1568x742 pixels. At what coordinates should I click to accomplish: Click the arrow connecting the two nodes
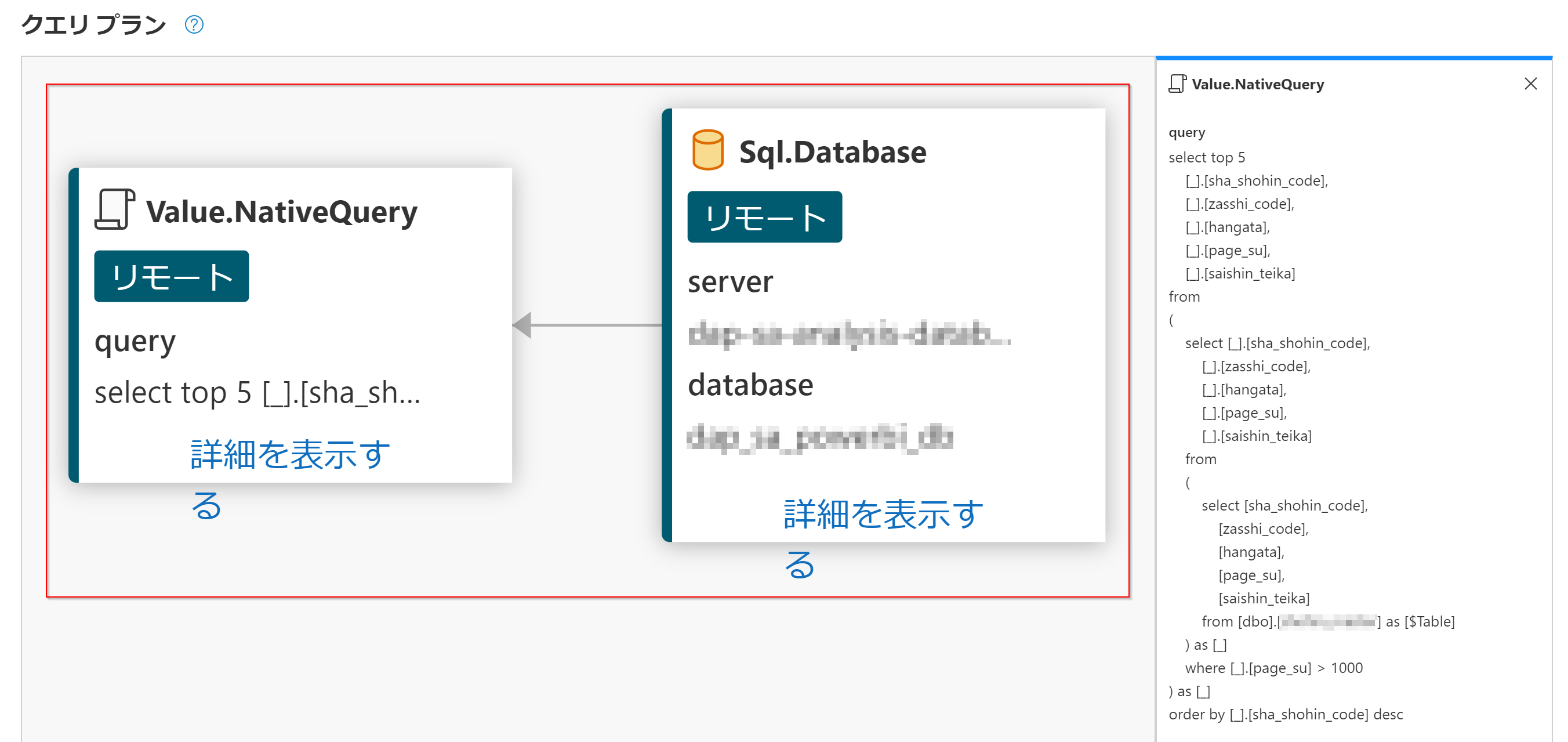(587, 325)
